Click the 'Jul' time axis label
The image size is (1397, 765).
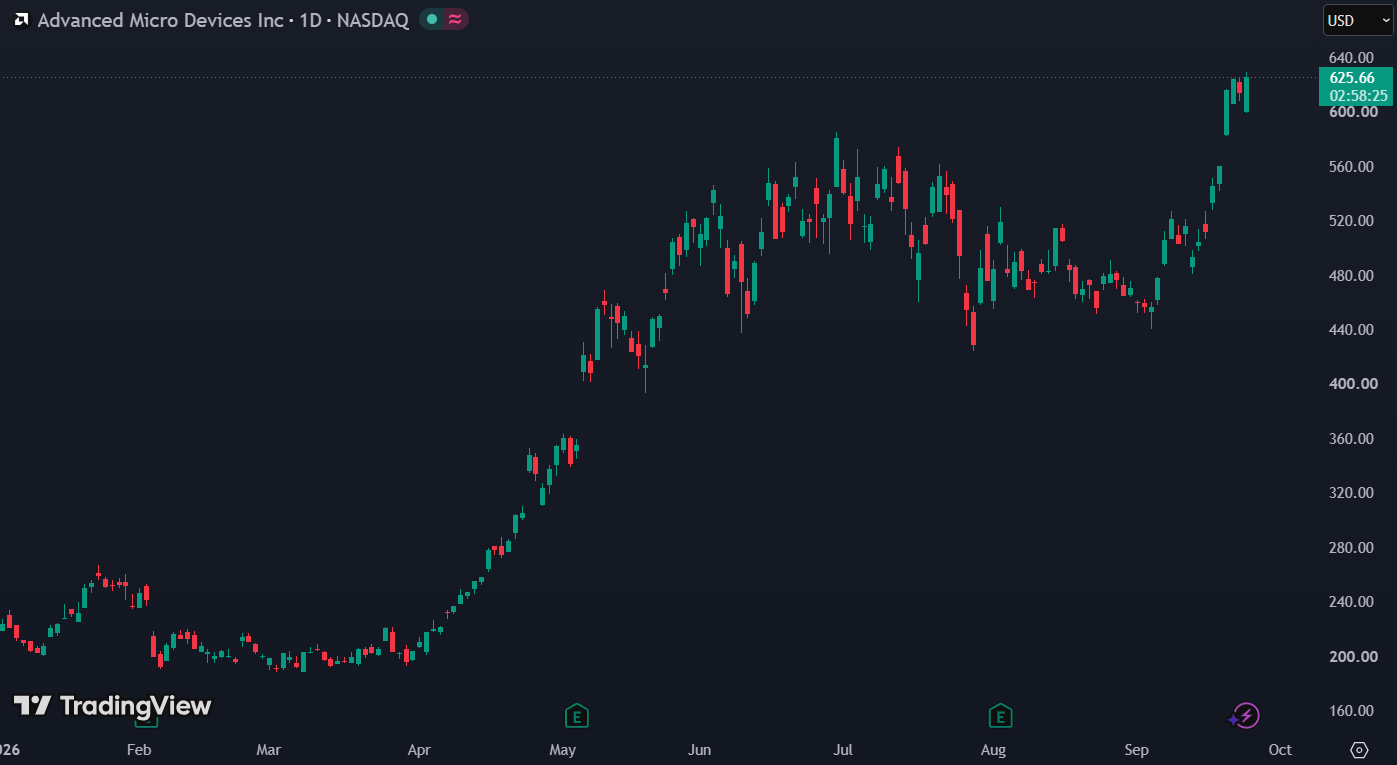point(843,750)
